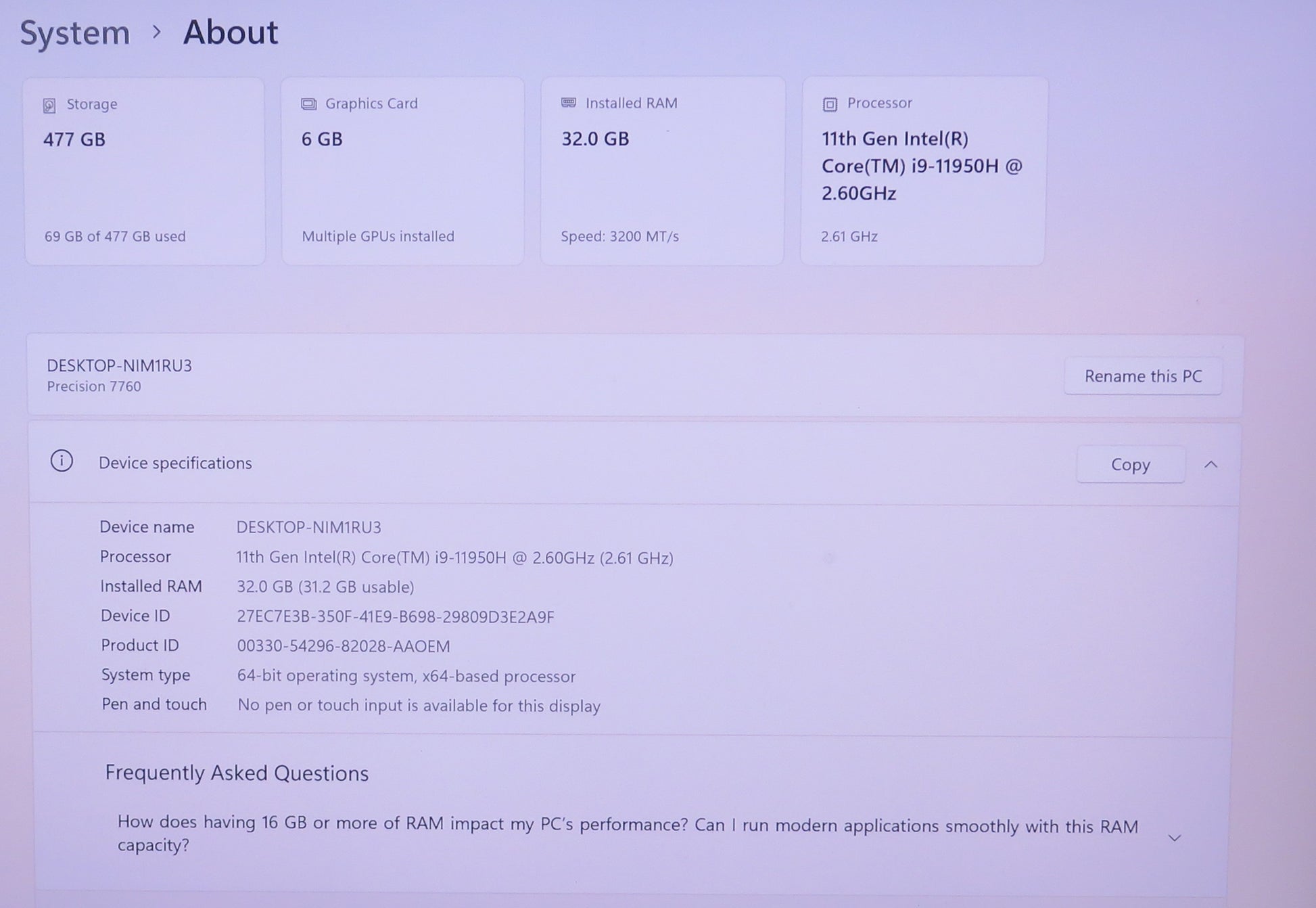Image resolution: width=1316 pixels, height=908 pixels.
Task: Click the Device specifications info icon
Action: 62,461
